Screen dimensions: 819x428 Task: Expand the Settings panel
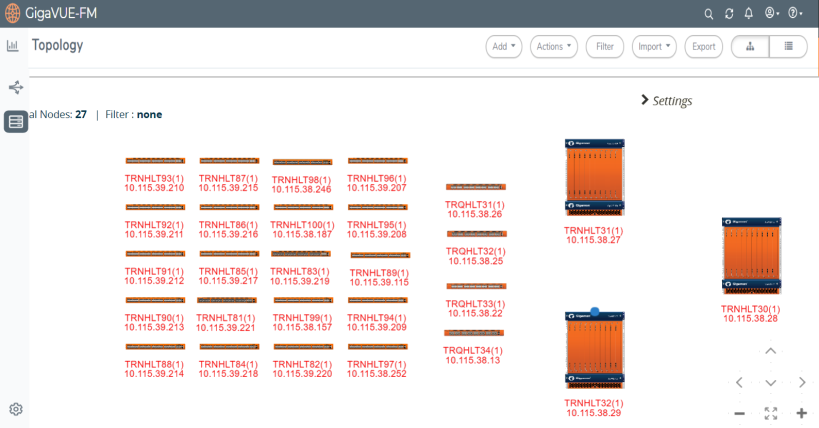pyautogui.click(x=666, y=101)
